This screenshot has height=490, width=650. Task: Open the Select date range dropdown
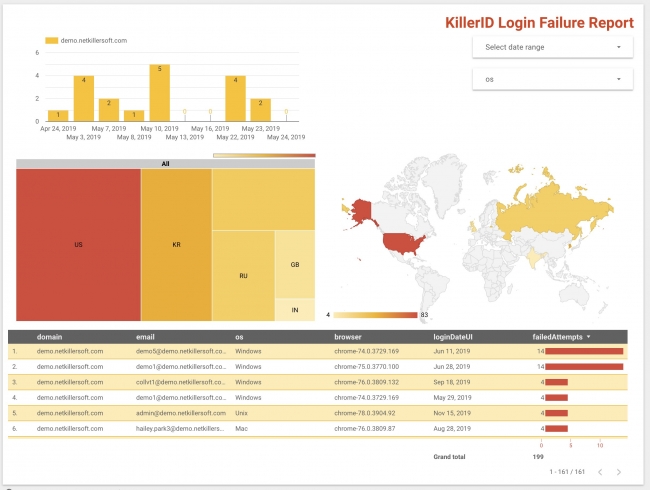click(x=552, y=47)
